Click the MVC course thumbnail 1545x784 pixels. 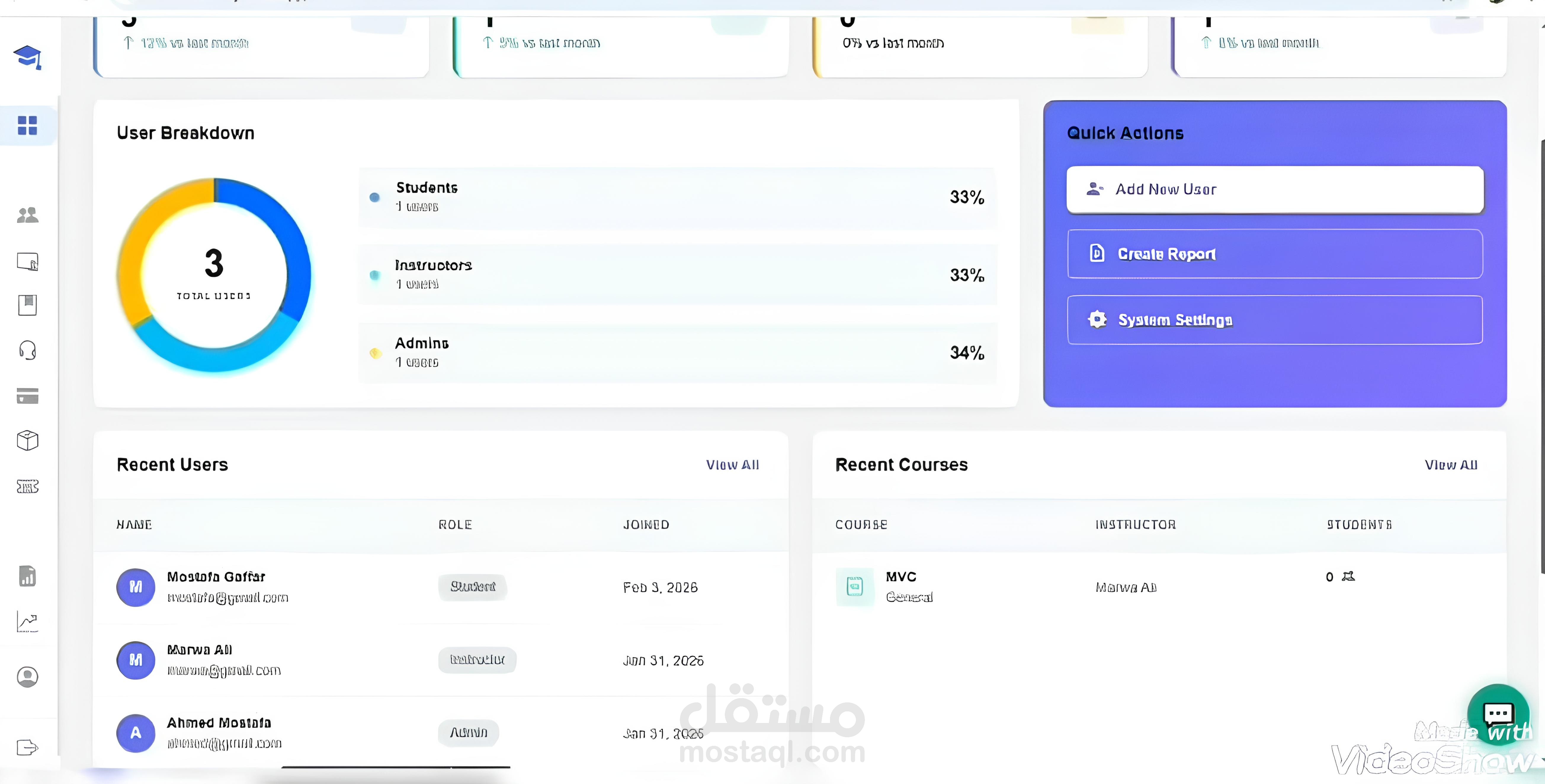pos(855,586)
